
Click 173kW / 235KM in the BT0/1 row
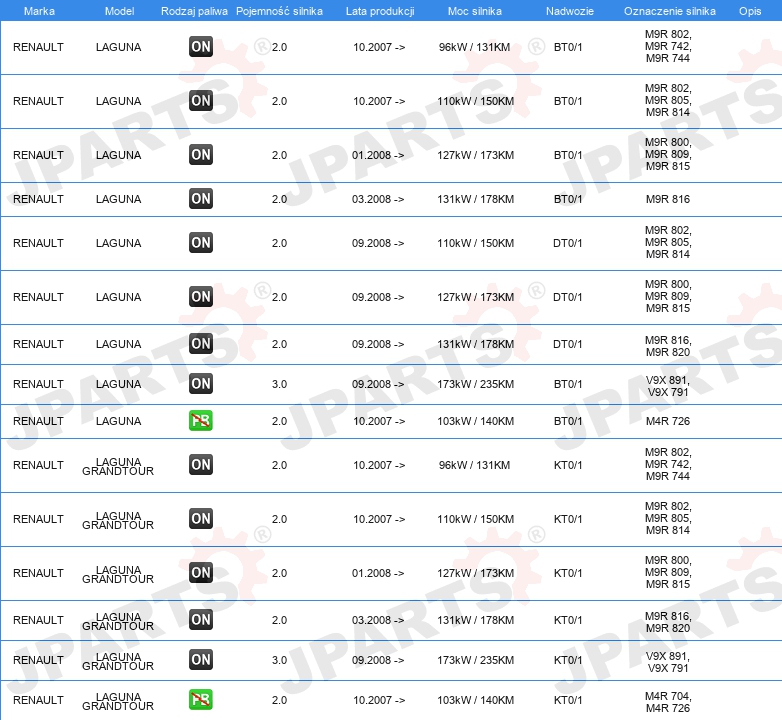pos(475,384)
